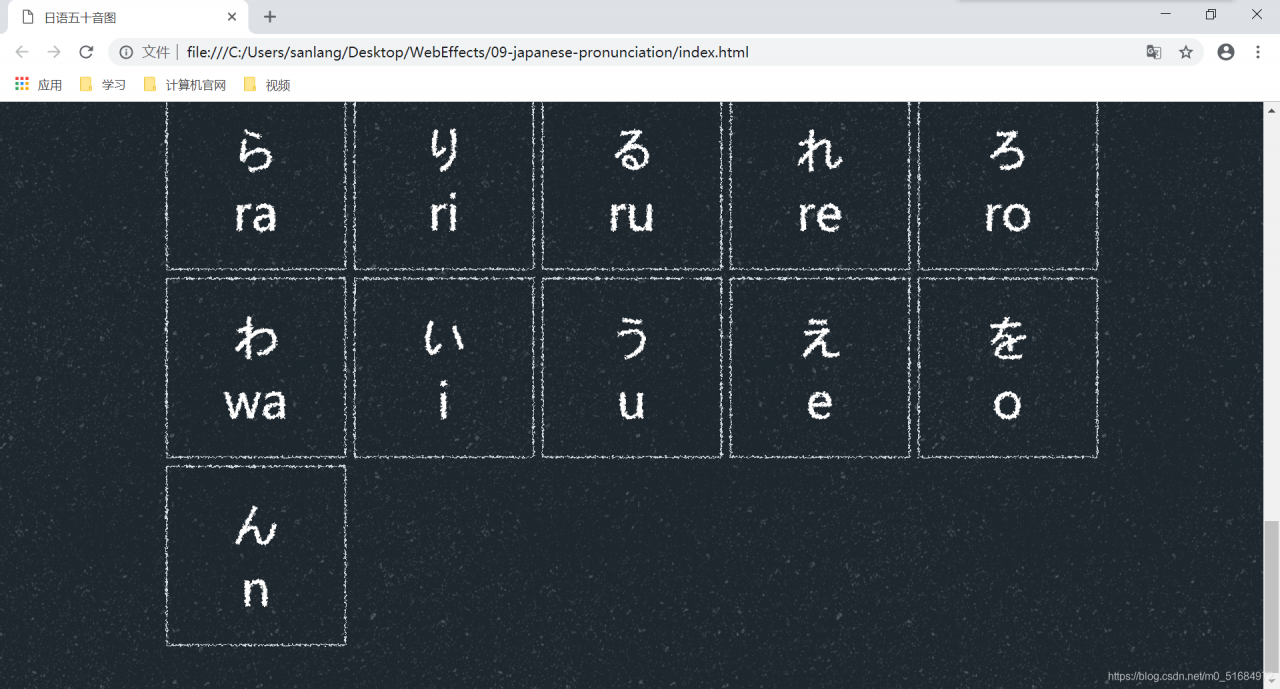Restore down the Chrome window
Screen dimensions: 1280x689
1211,14
